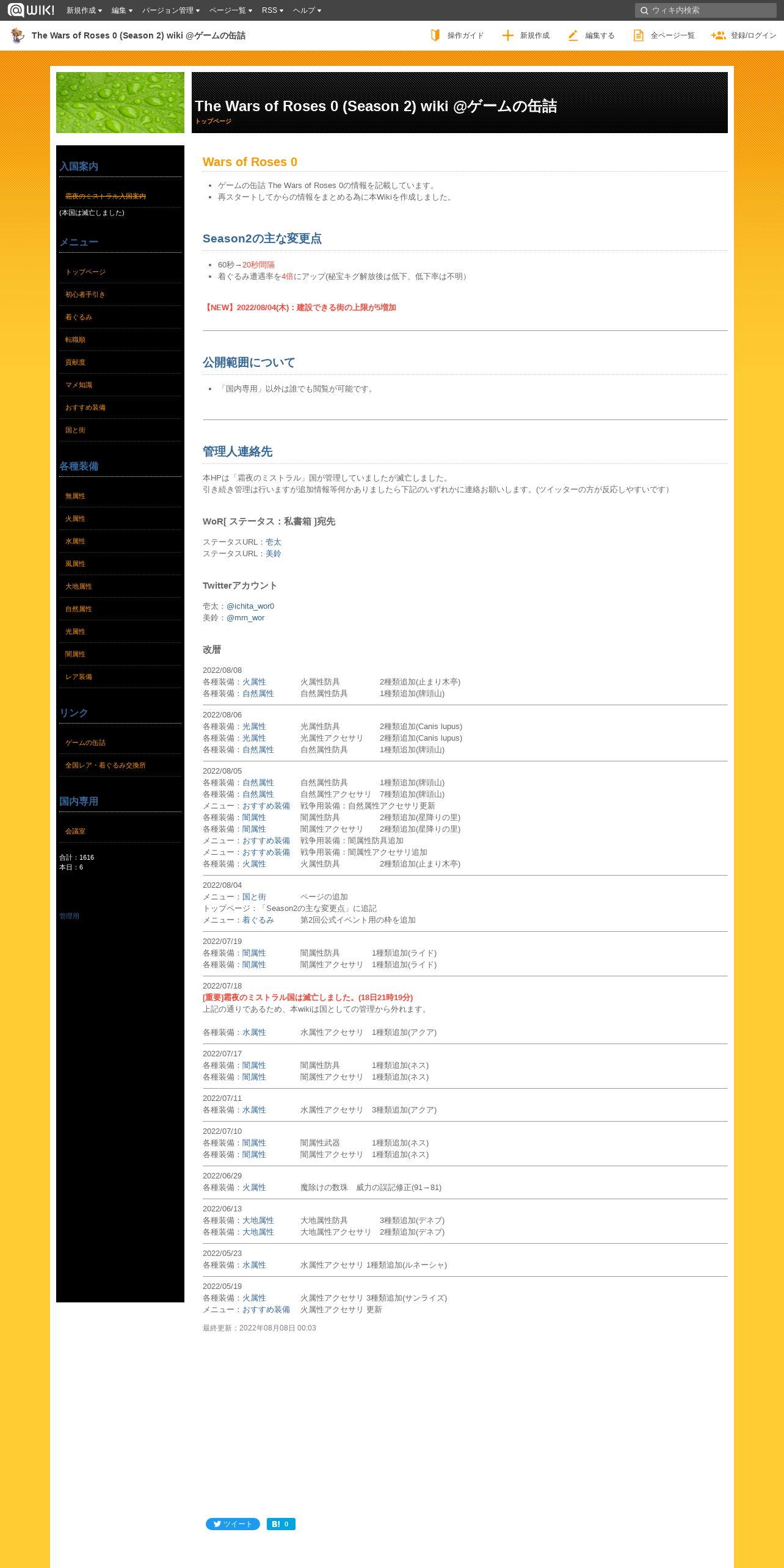Select 転職順 in the sidebar

click(x=75, y=339)
